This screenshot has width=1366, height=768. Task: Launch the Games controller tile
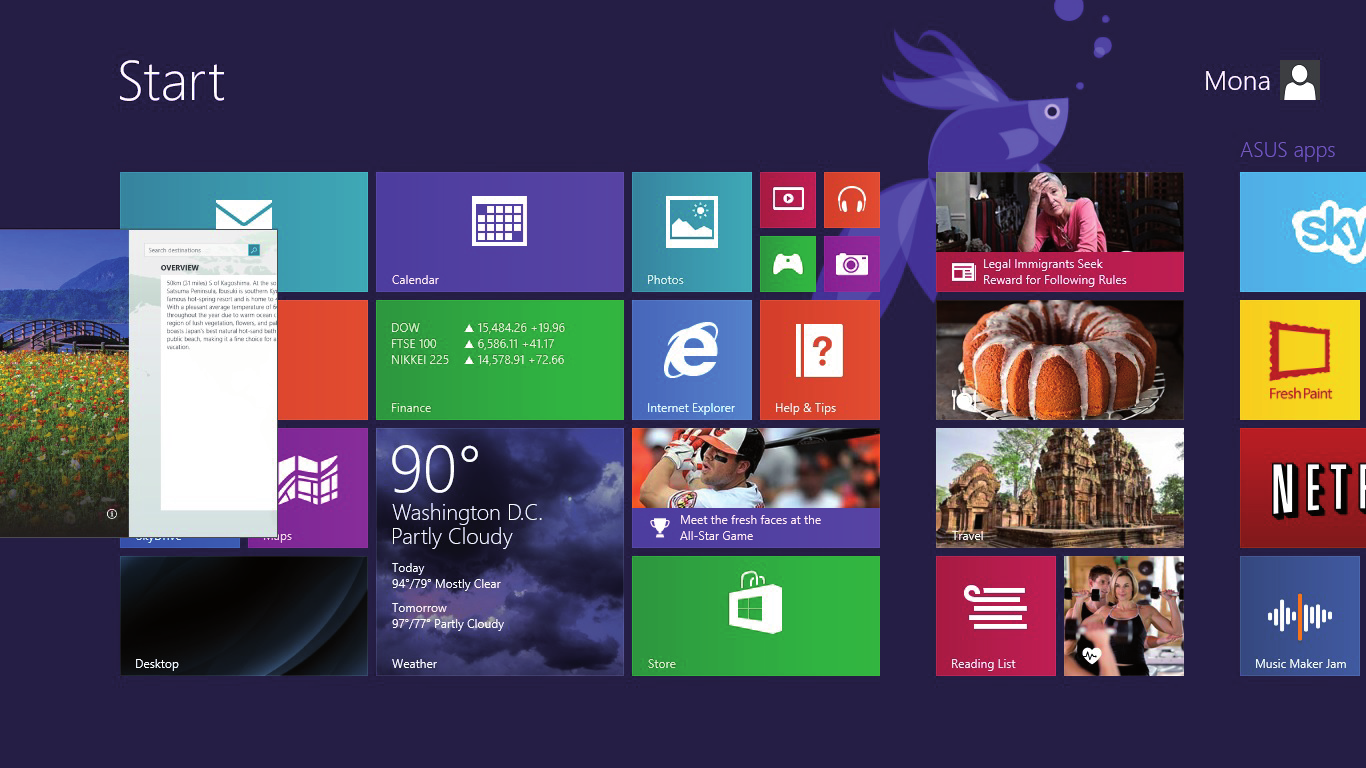[x=788, y=264]
